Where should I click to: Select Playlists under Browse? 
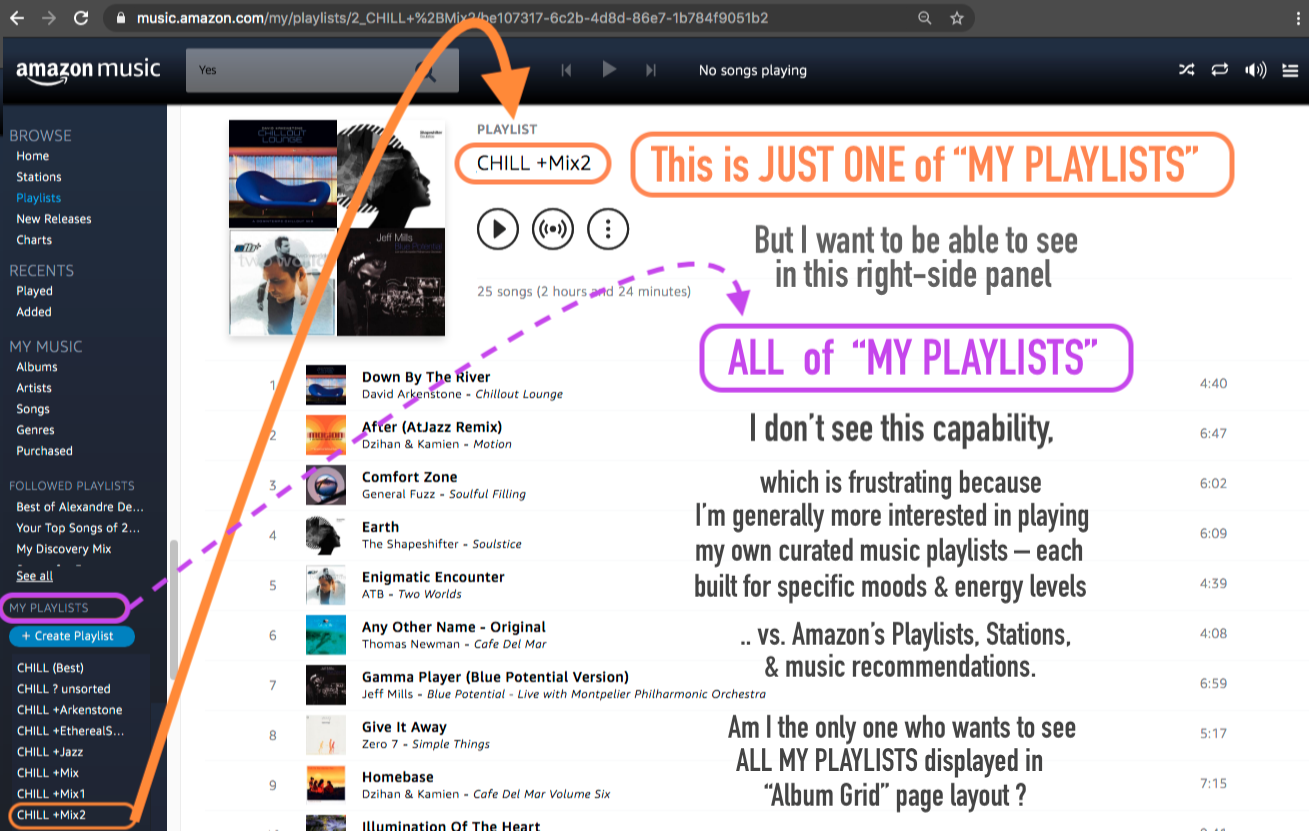coord(38,197)
